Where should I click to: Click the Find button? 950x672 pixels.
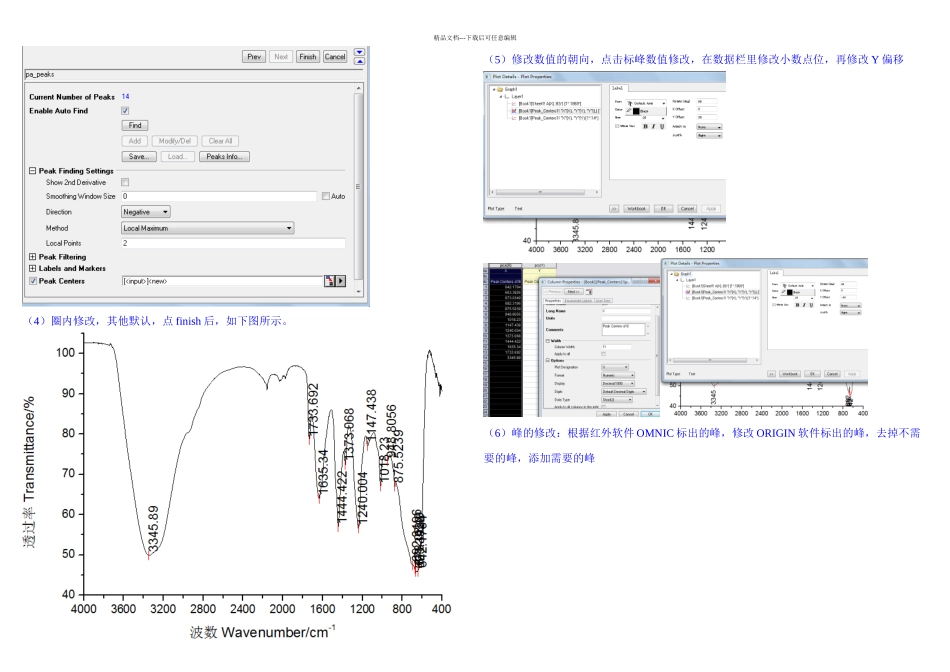tap(135, 125)
